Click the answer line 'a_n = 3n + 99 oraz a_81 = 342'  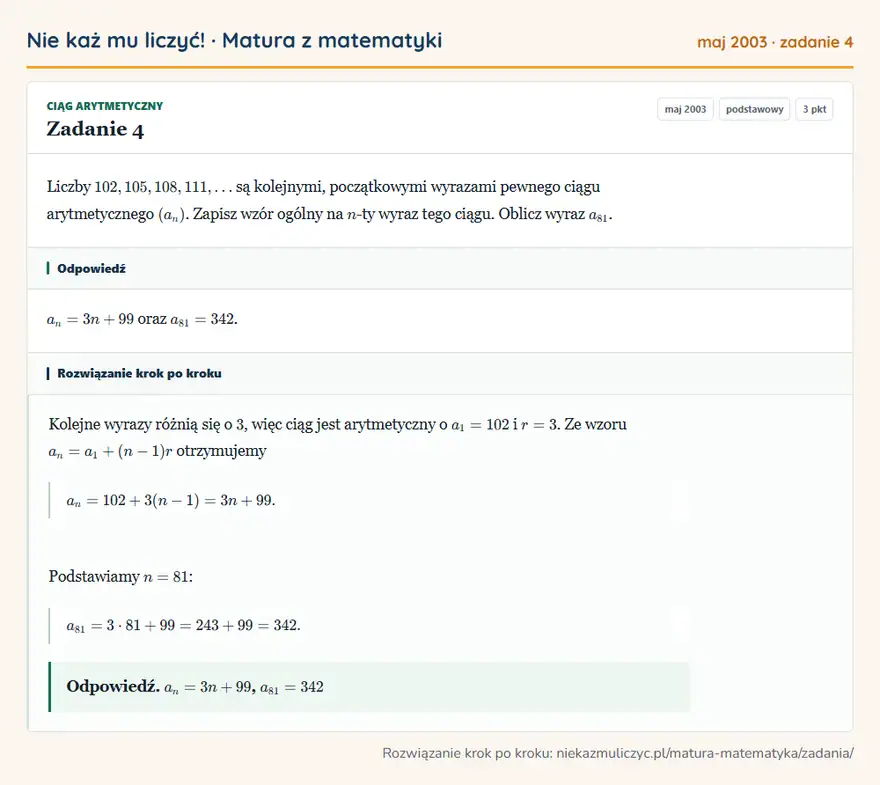[142, 319]
